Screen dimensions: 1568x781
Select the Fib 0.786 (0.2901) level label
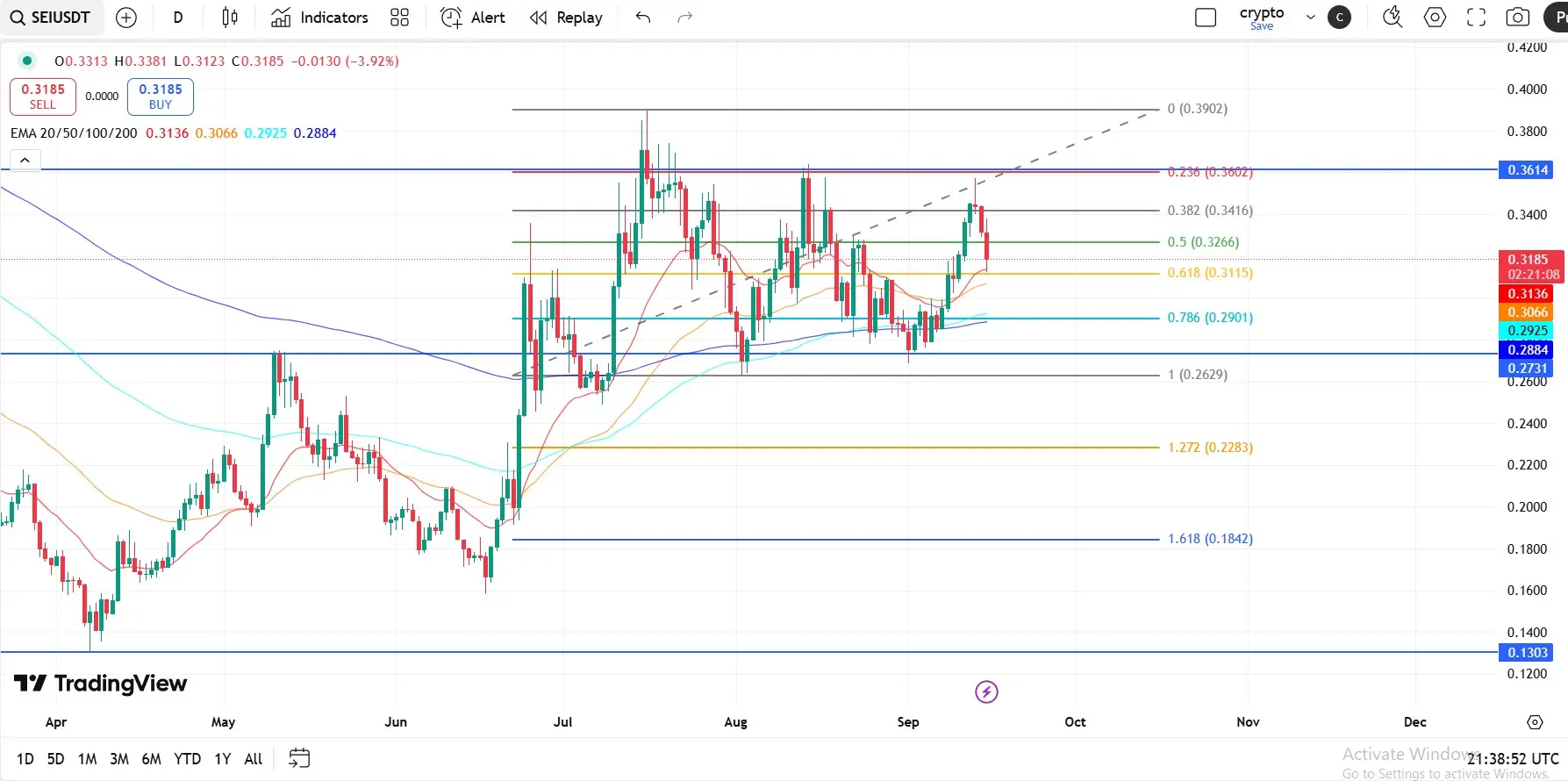(1210, 318)
